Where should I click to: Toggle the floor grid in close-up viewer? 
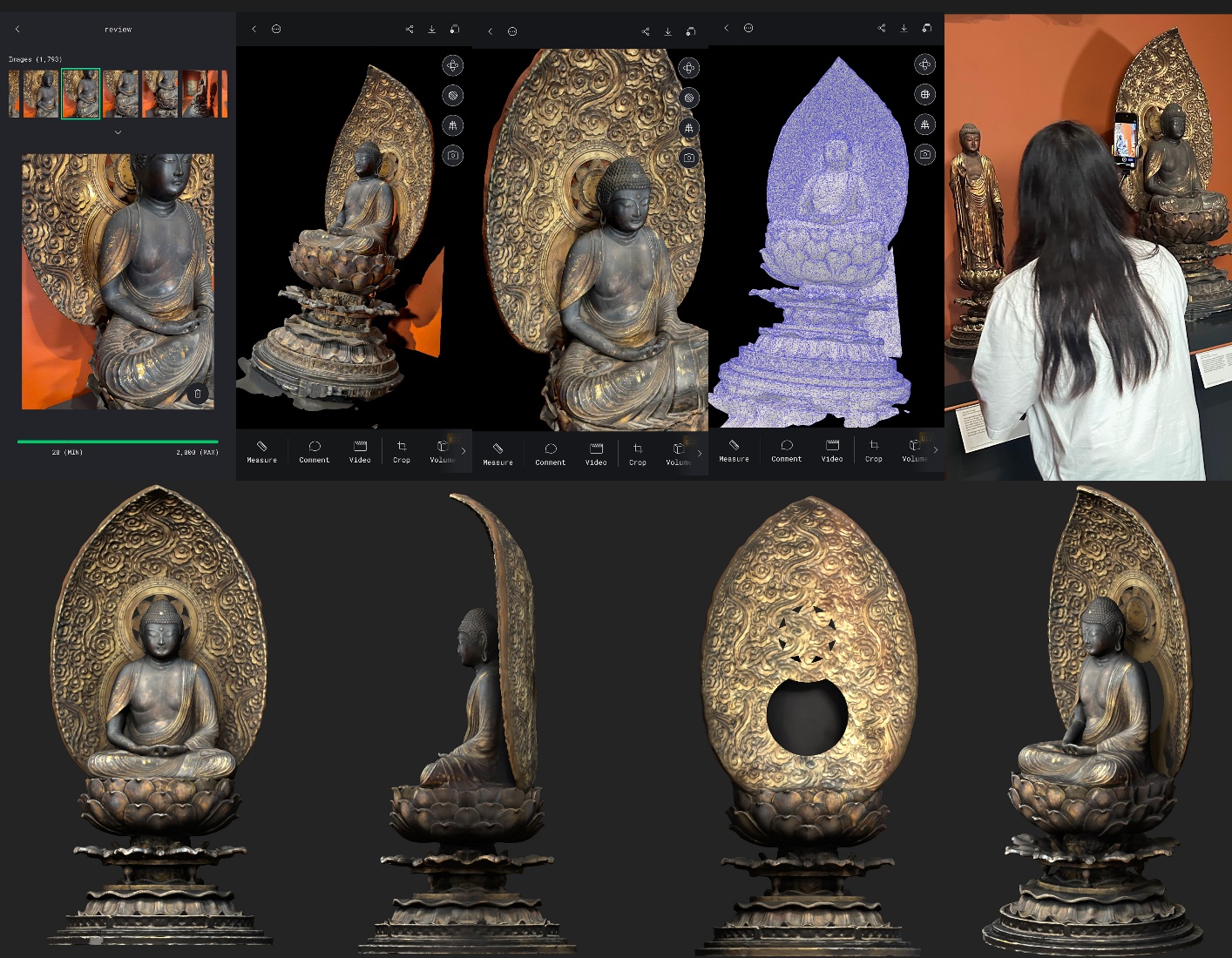(x=688, y=128)
